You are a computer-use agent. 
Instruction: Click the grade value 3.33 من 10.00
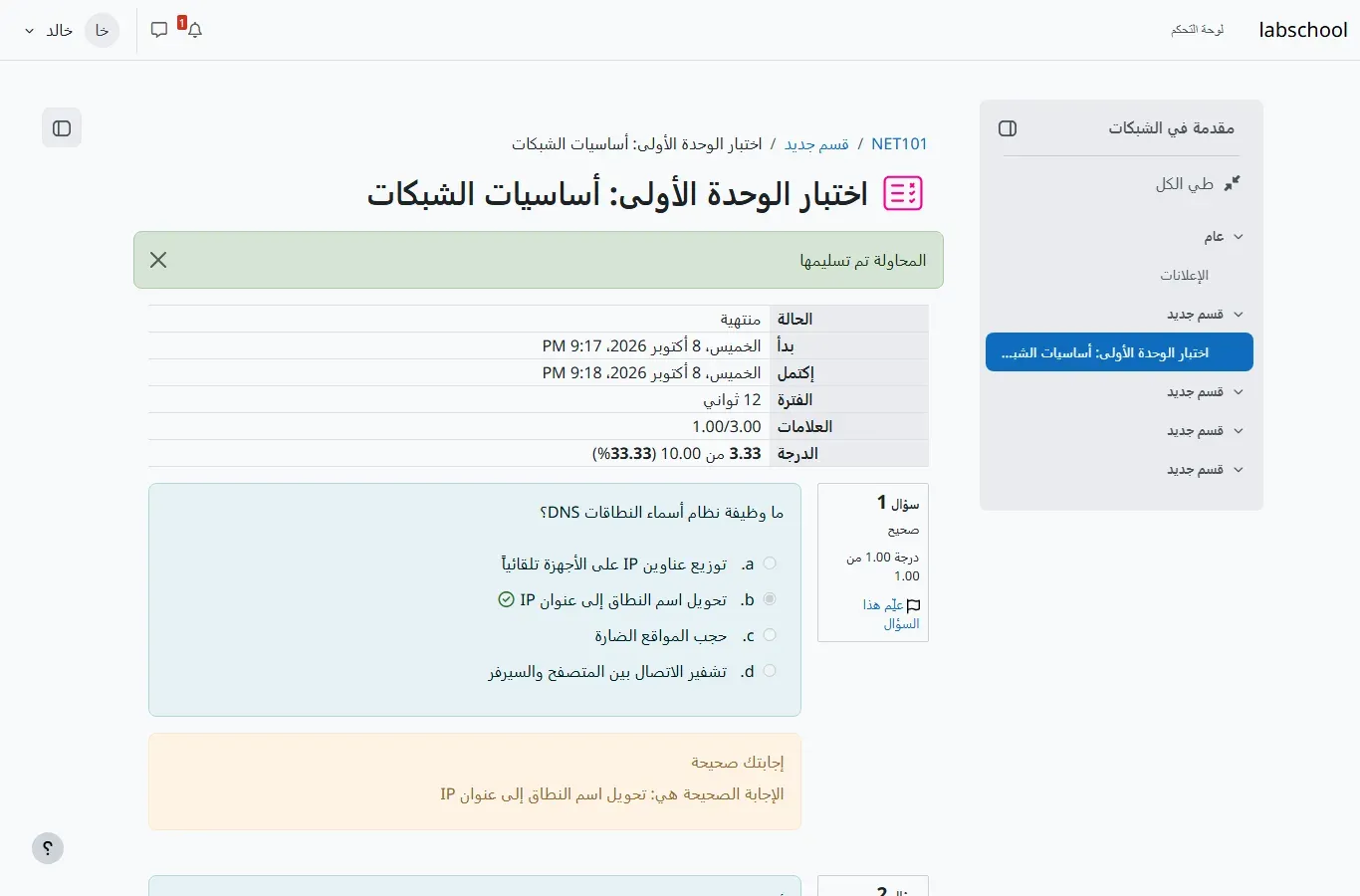677,453
